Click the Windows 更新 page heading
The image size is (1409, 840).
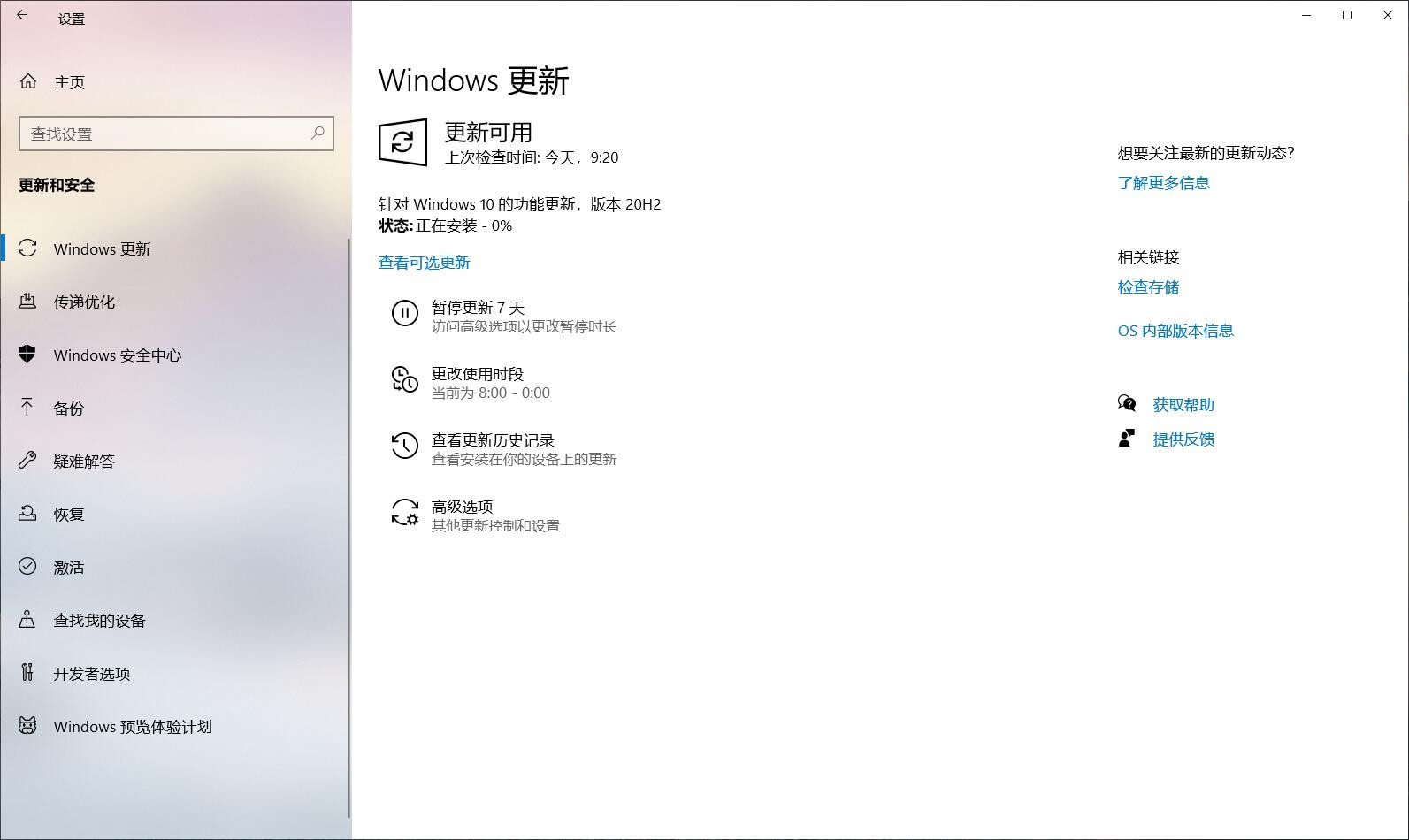click(473, 80)
